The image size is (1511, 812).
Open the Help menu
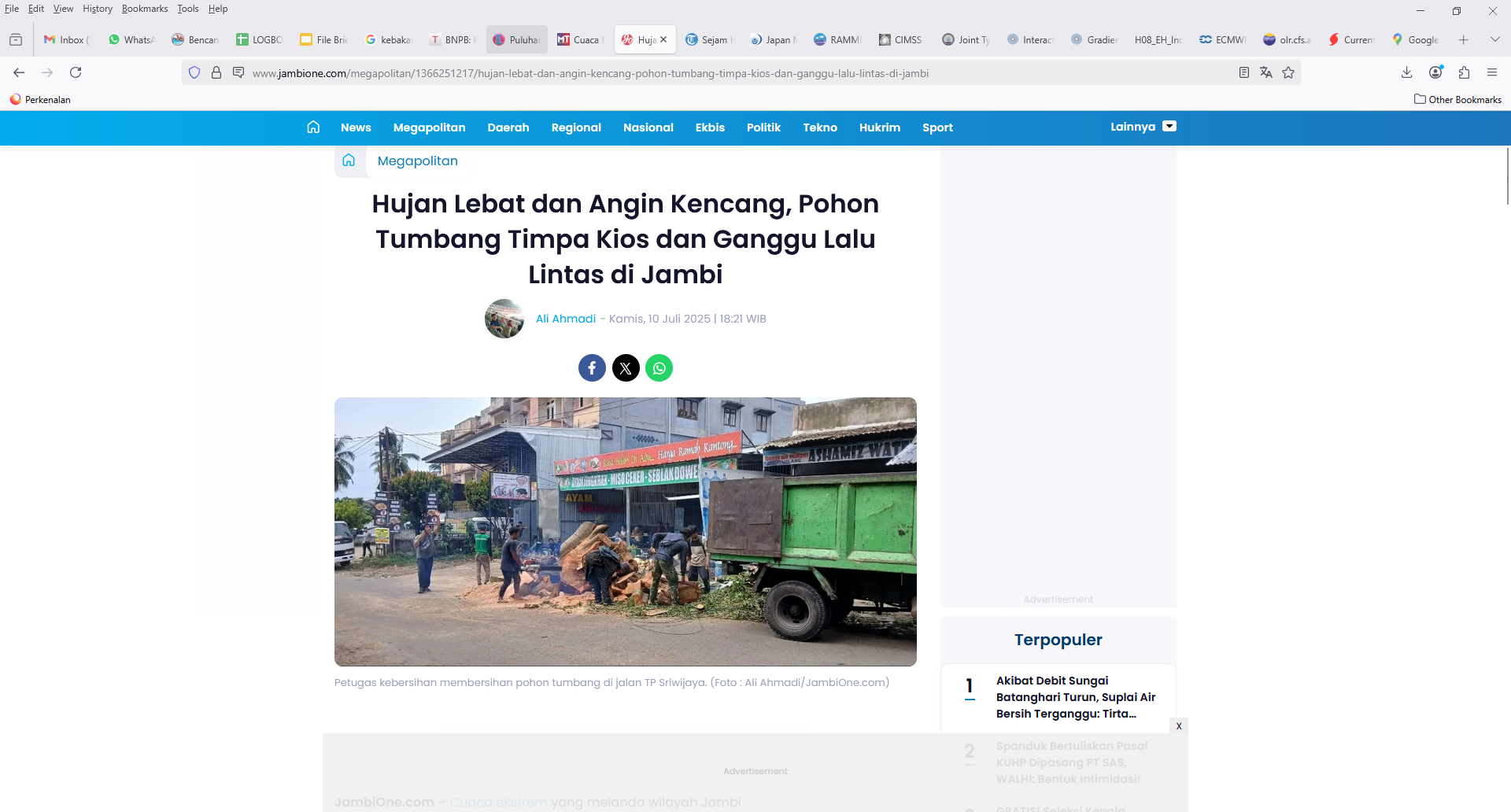pos(218,9)
